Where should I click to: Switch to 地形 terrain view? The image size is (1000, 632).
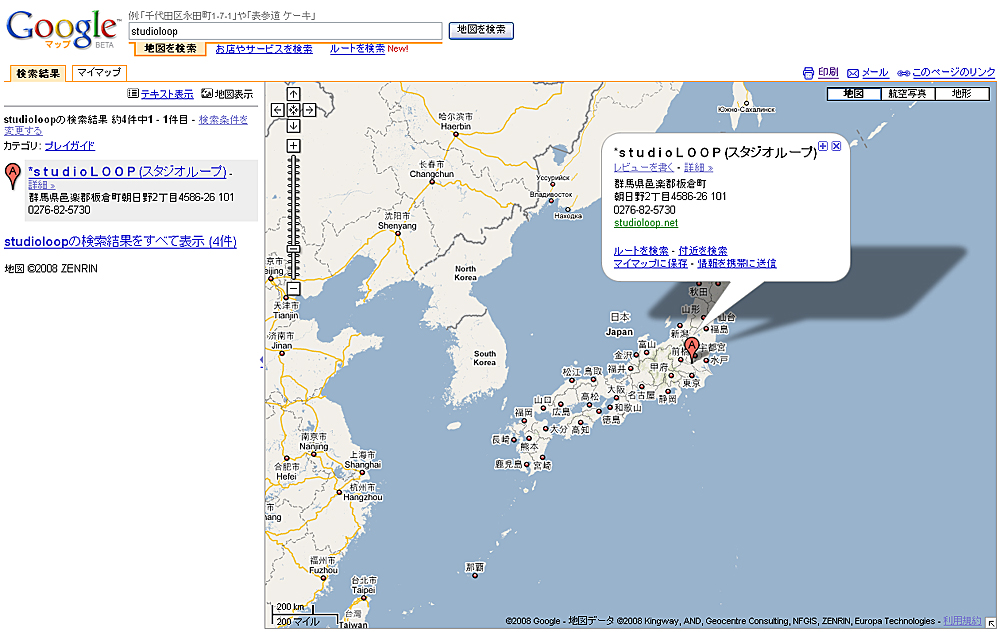(x=962, y=94)
